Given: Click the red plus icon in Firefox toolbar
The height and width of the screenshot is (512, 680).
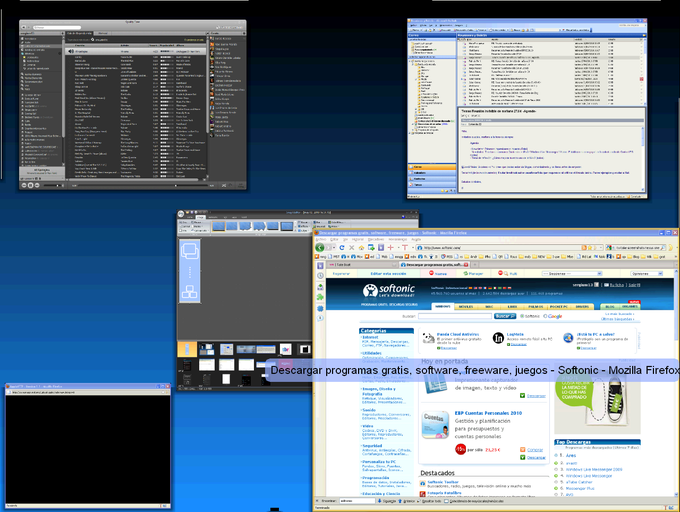Looking at the screenshot, I should point(390,248).
